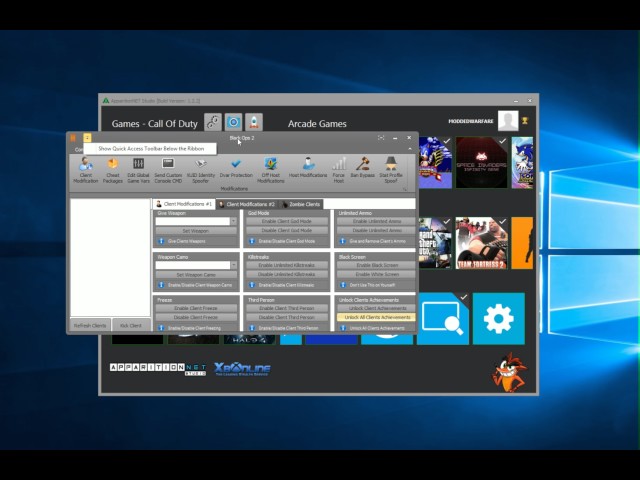Switch to the Zombie Clients tab
The height and width of the screenshot is (480, 640).
[x=301, y=204]
